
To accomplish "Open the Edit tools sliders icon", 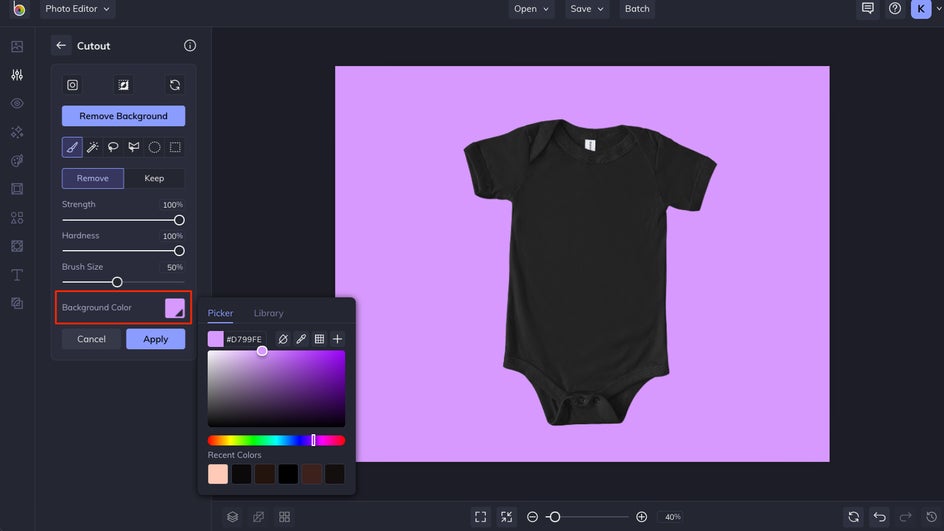I will pyautogui.click(x=17, y=75).
